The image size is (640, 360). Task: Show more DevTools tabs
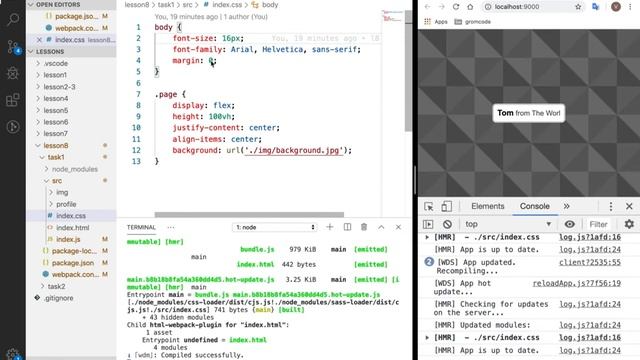567,206
